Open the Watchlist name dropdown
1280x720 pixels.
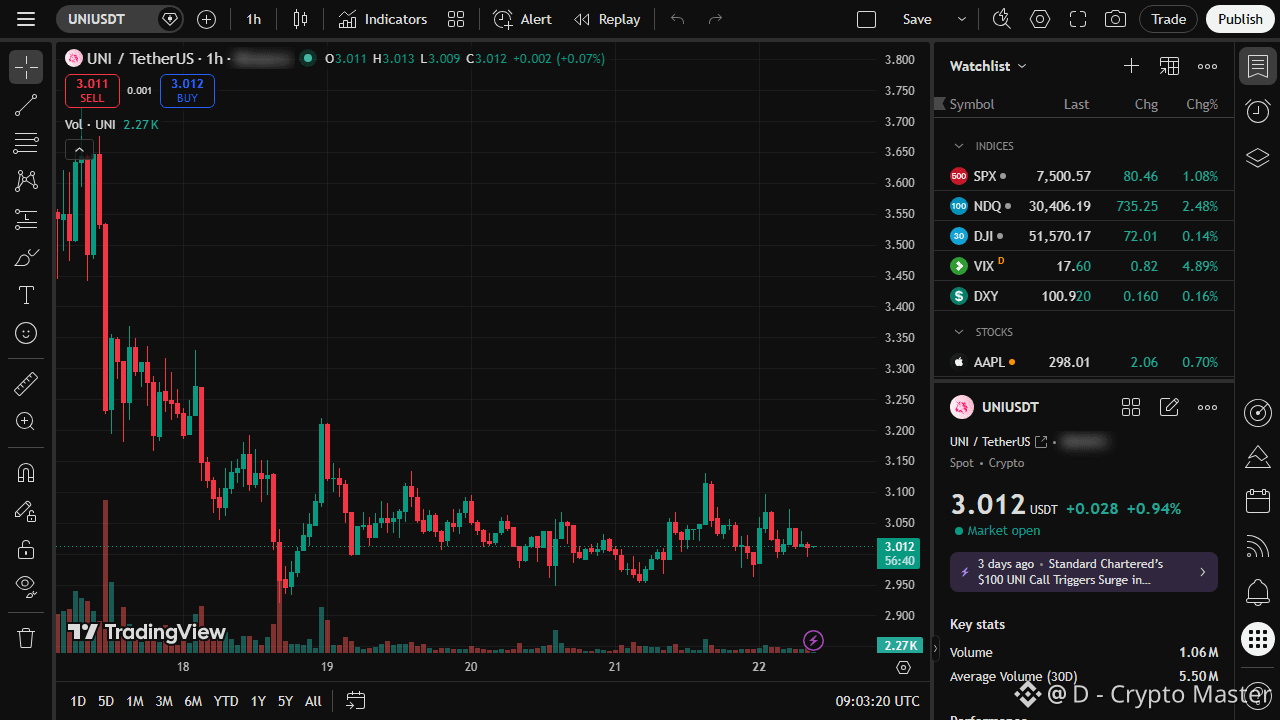pyautogui.click(x=988, y=66)
